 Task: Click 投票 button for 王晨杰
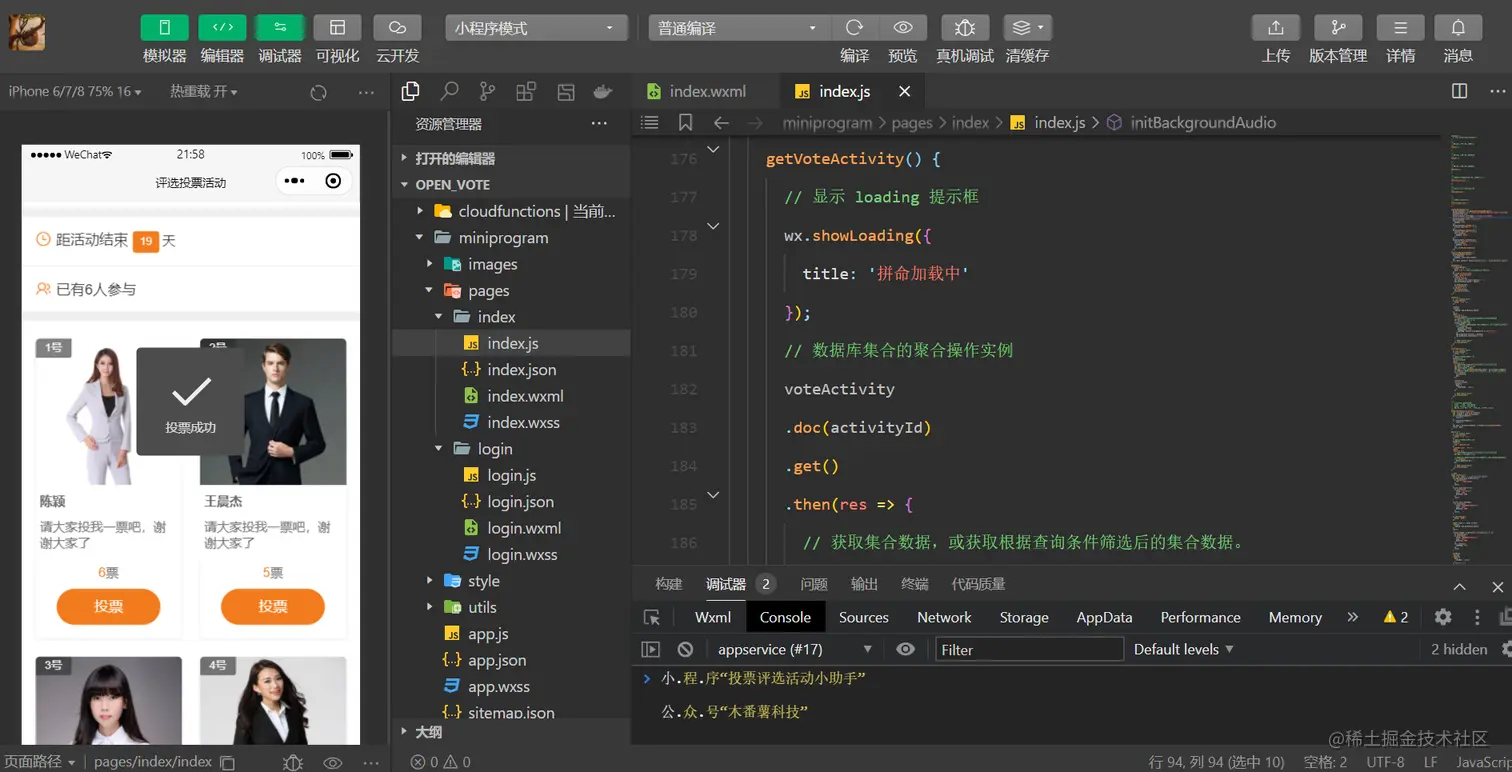pyautogui.click(x=273, y=606)
